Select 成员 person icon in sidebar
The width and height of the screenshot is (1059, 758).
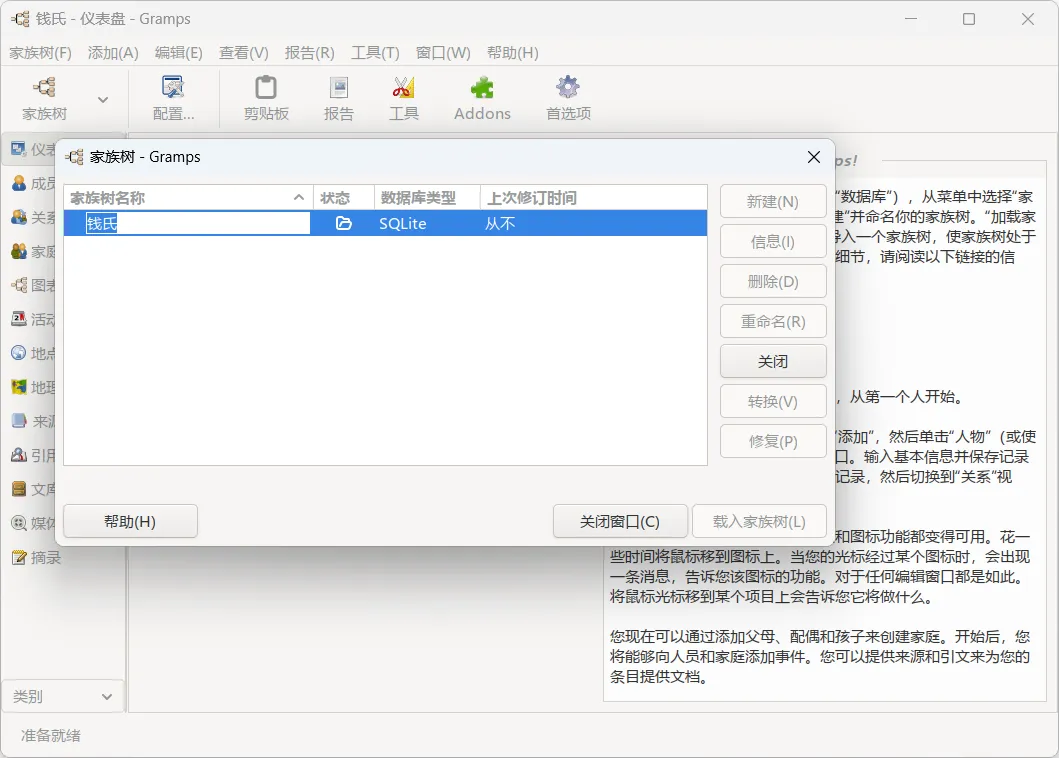[x=19, y=183]
